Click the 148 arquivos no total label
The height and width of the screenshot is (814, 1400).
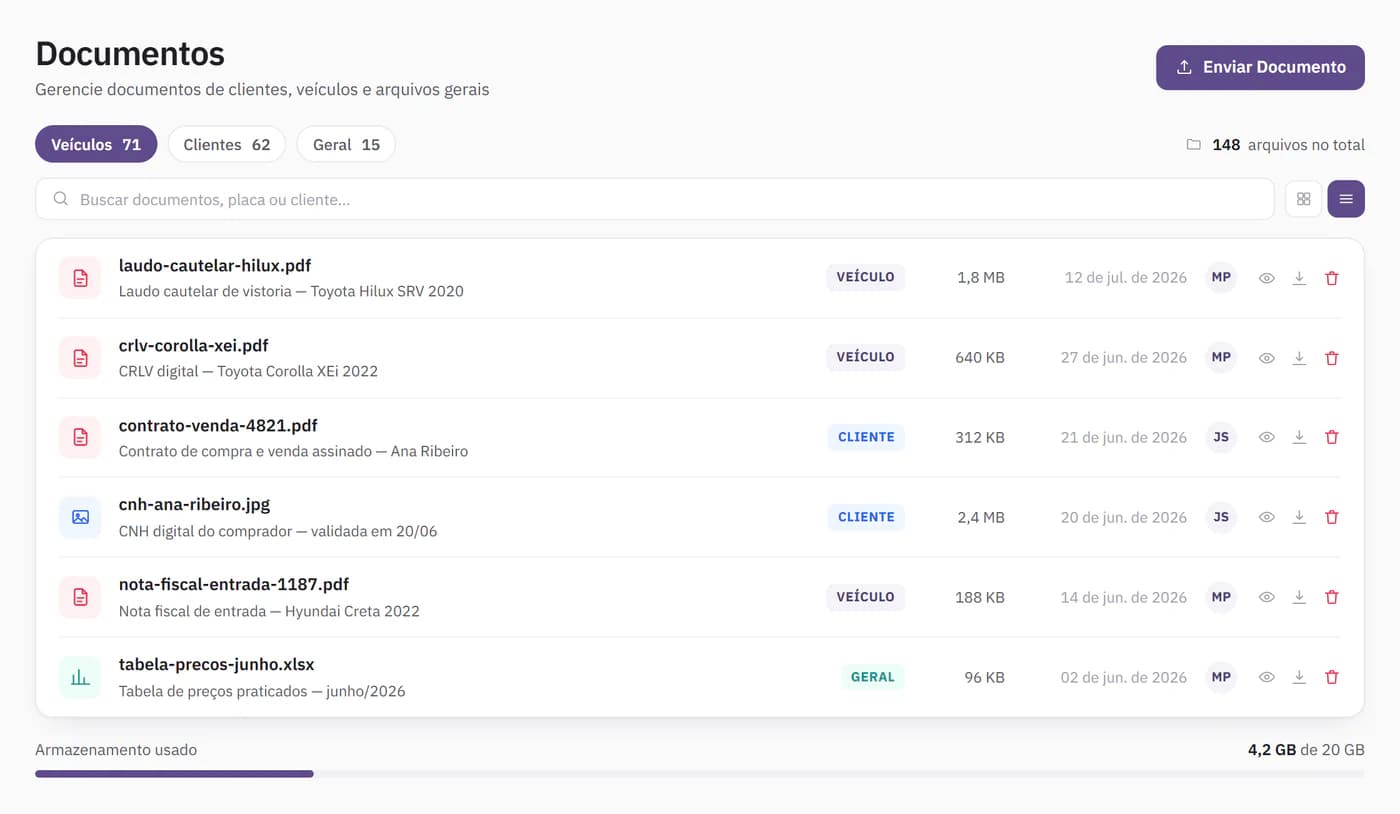1288,145
